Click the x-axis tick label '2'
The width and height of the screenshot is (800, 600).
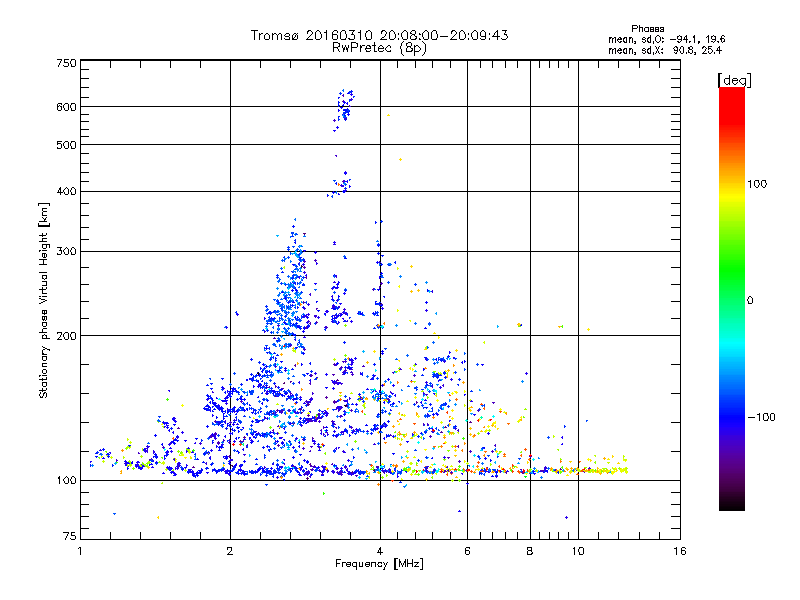tap(230, 551)
